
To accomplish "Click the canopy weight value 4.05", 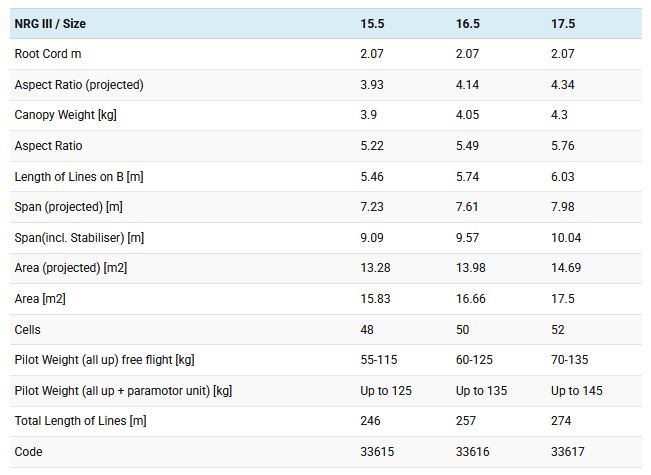I will tap(470, 115).
